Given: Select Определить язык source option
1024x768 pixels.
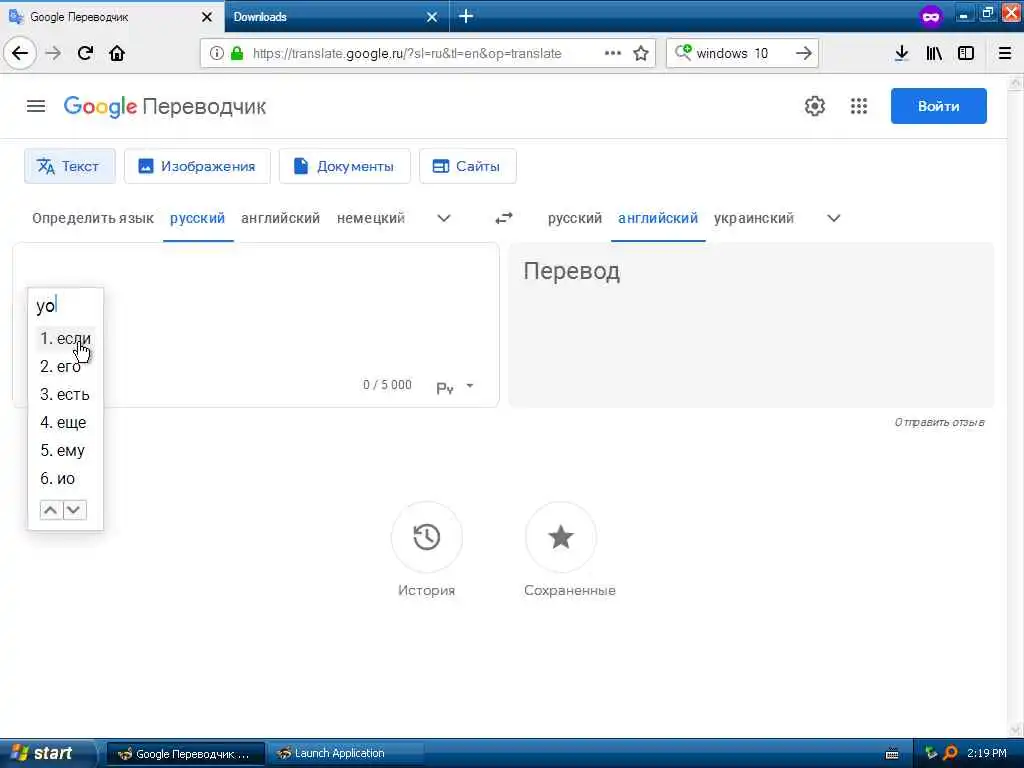Looking at the screenshot, I should pos(93,218).
